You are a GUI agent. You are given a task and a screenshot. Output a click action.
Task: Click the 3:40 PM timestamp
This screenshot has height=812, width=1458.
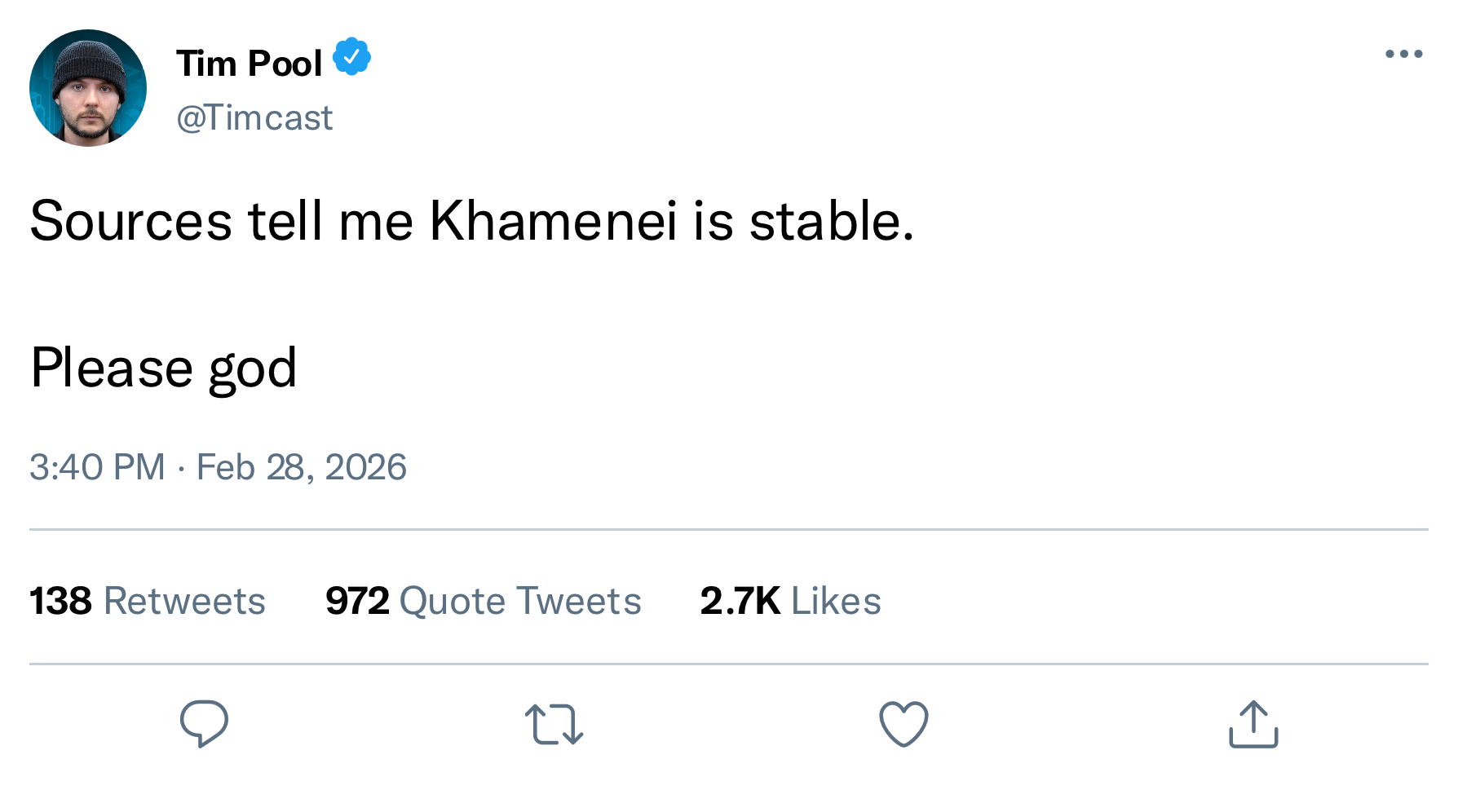pyautogui.click(x=97, y=467)
